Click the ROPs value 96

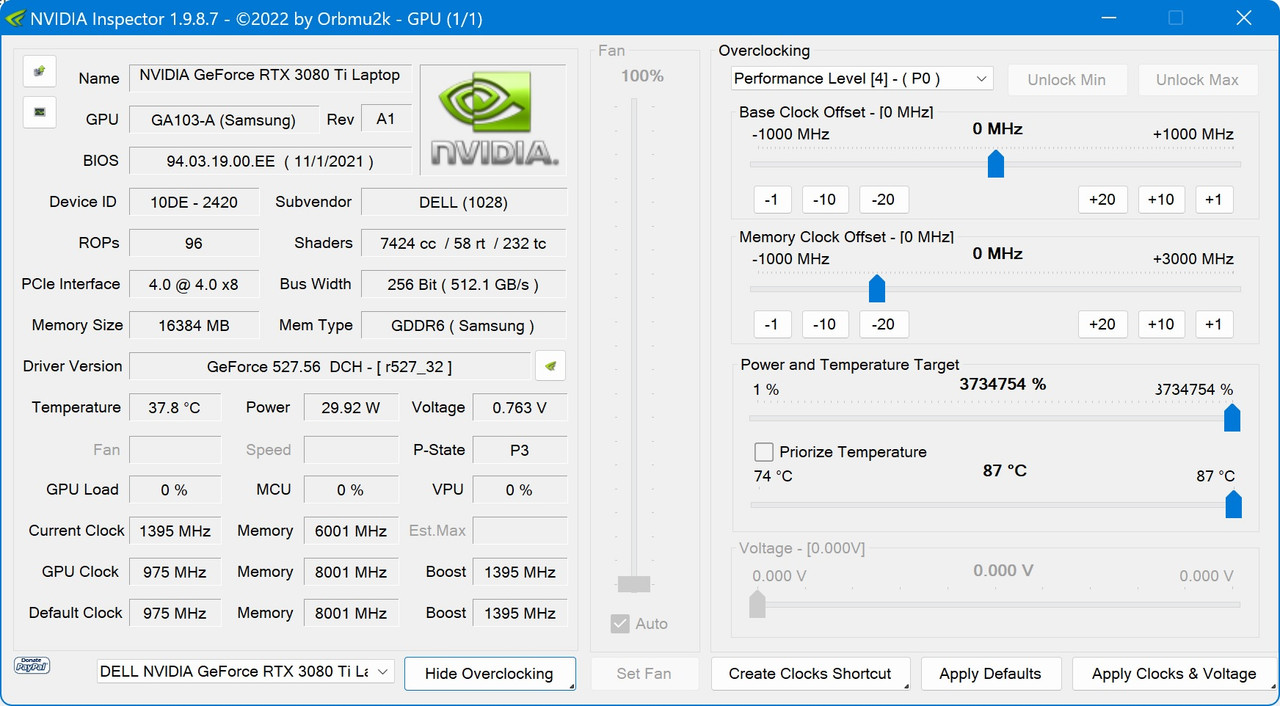(194, 243)
